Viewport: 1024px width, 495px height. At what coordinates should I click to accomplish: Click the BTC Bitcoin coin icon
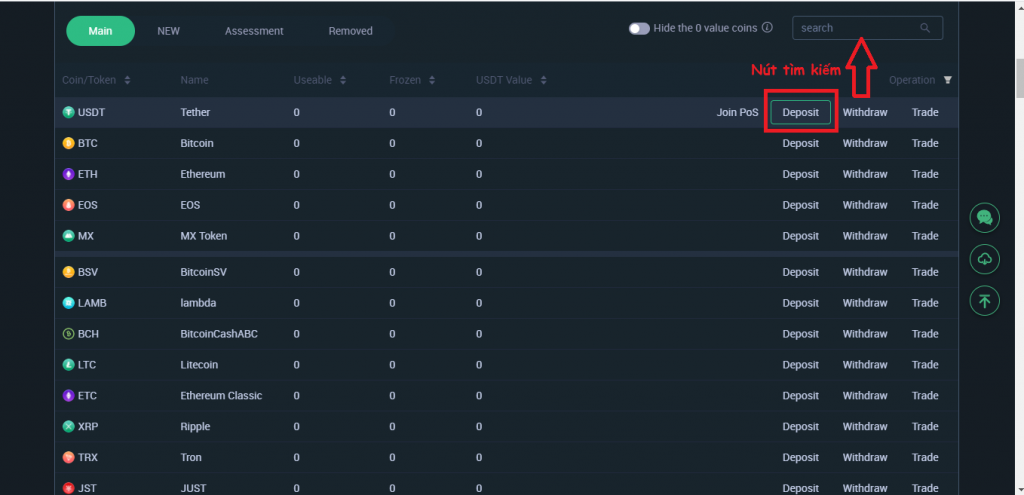tap(68, 143)
